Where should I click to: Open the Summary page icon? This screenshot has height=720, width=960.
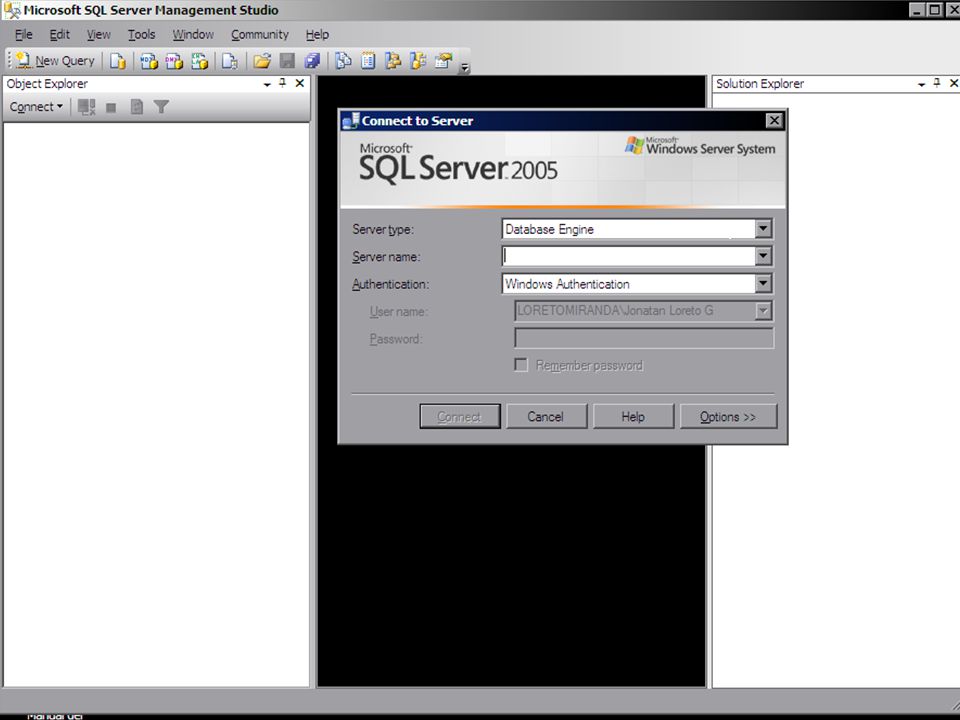click(x=368, y=61)
